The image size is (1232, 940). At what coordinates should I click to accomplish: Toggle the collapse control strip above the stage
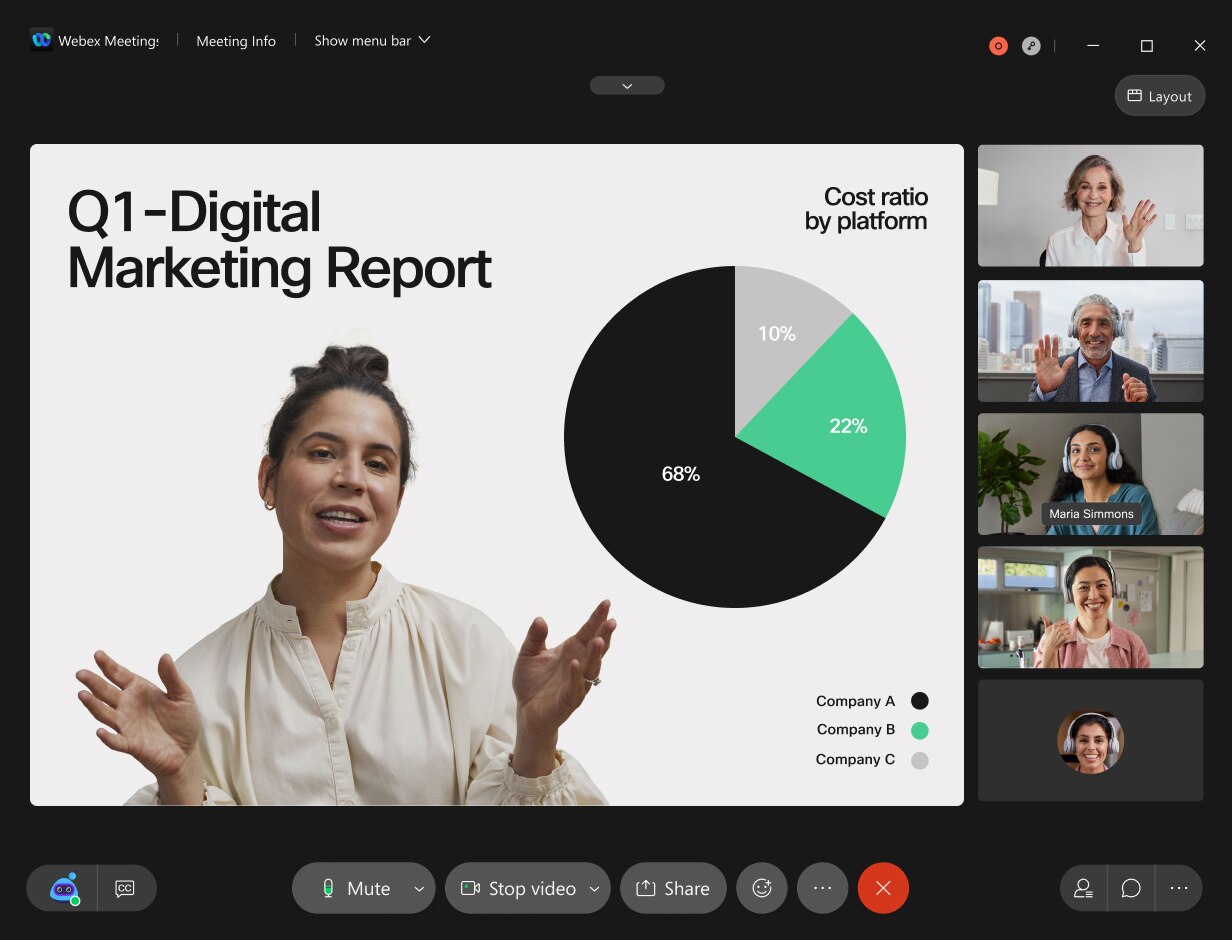click(x=627, y=85)
